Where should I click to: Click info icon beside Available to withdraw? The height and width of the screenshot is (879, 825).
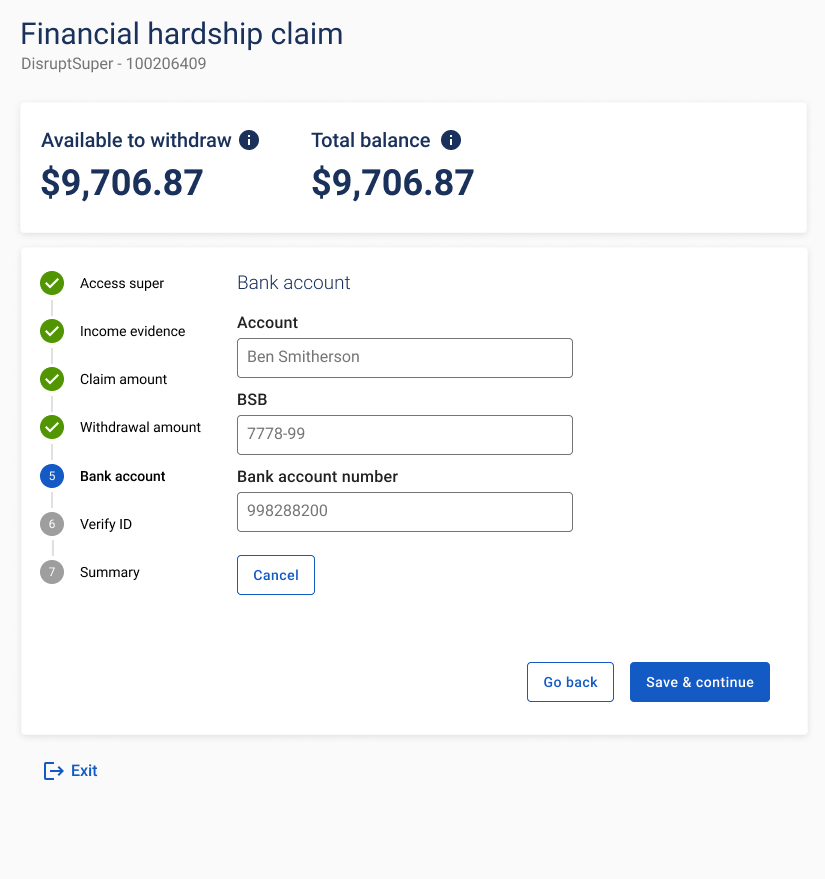(249, 140)
